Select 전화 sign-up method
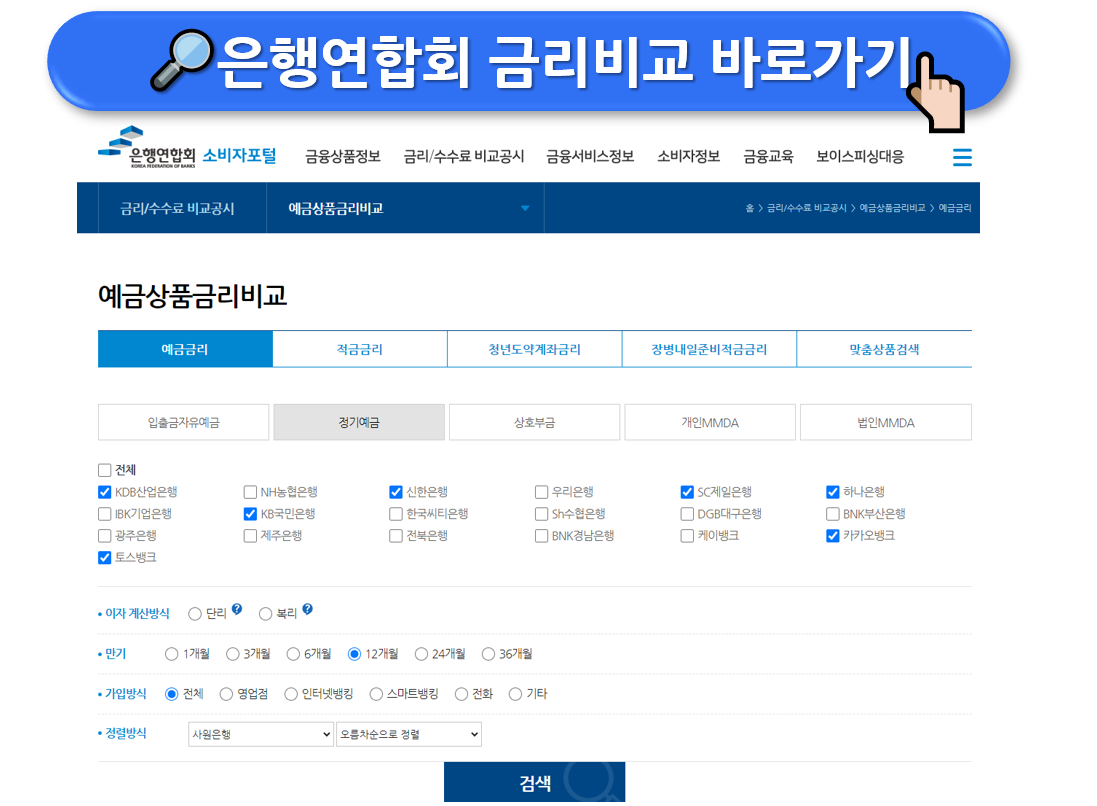The image size is (1097, 806). click(461, 694)
